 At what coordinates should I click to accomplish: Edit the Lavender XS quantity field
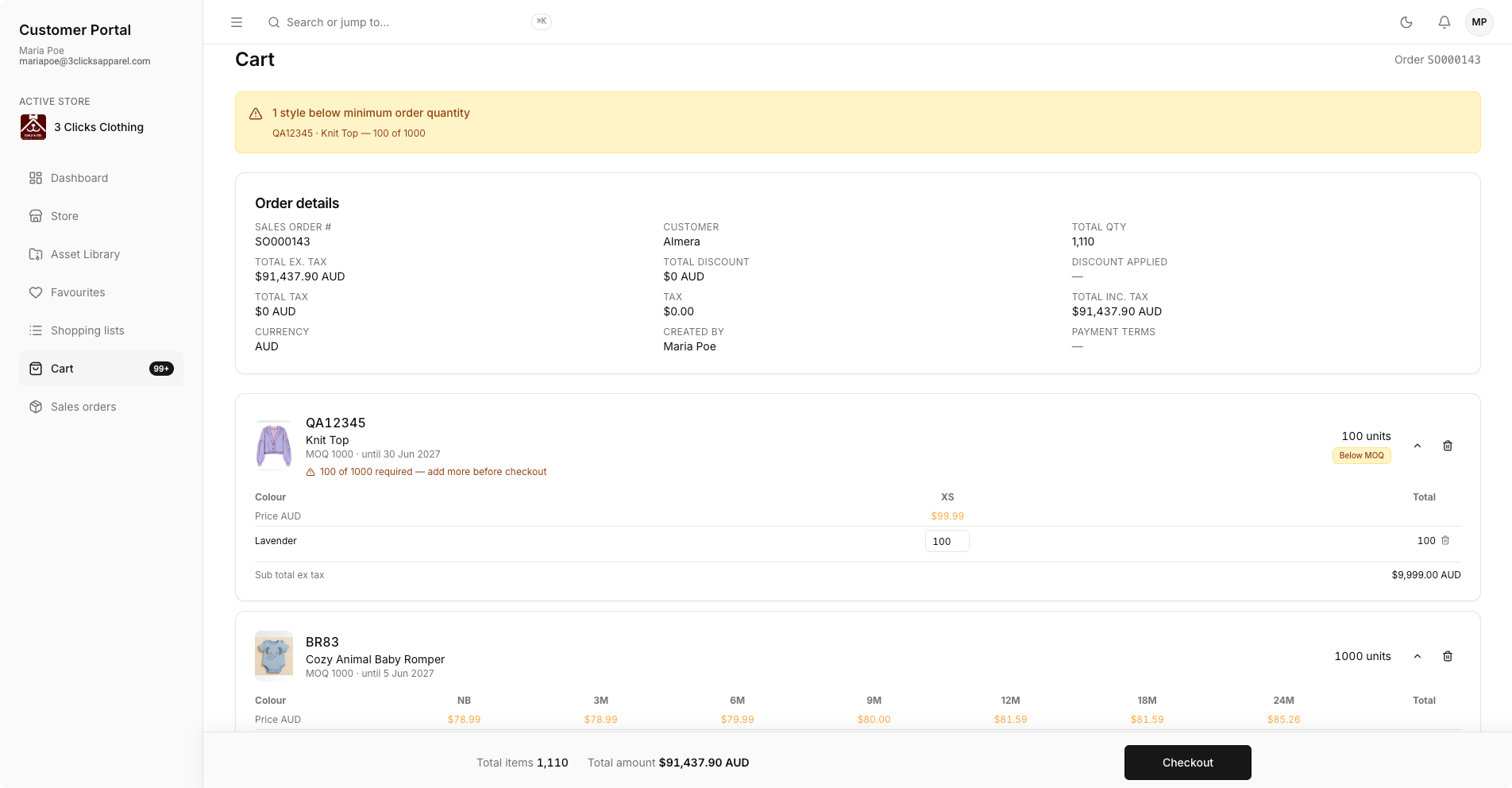[947, 541]
